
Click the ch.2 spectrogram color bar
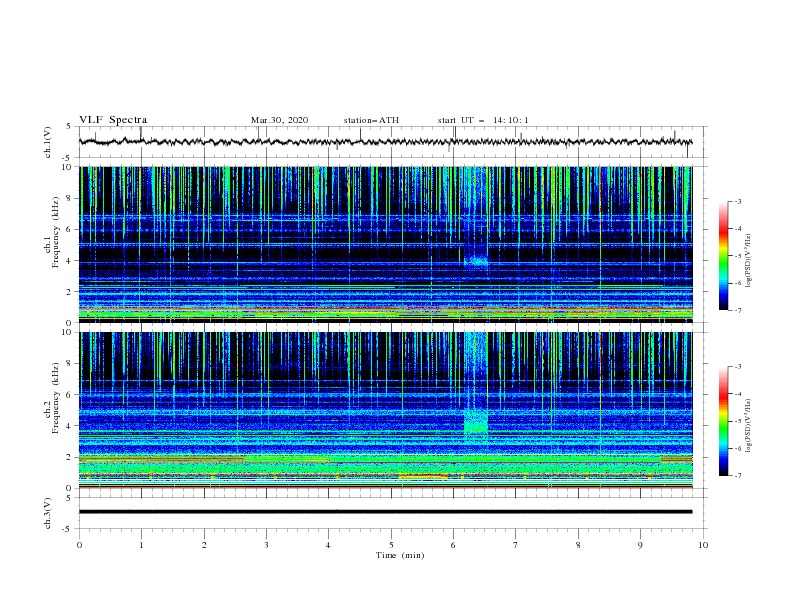pos(723,421)
